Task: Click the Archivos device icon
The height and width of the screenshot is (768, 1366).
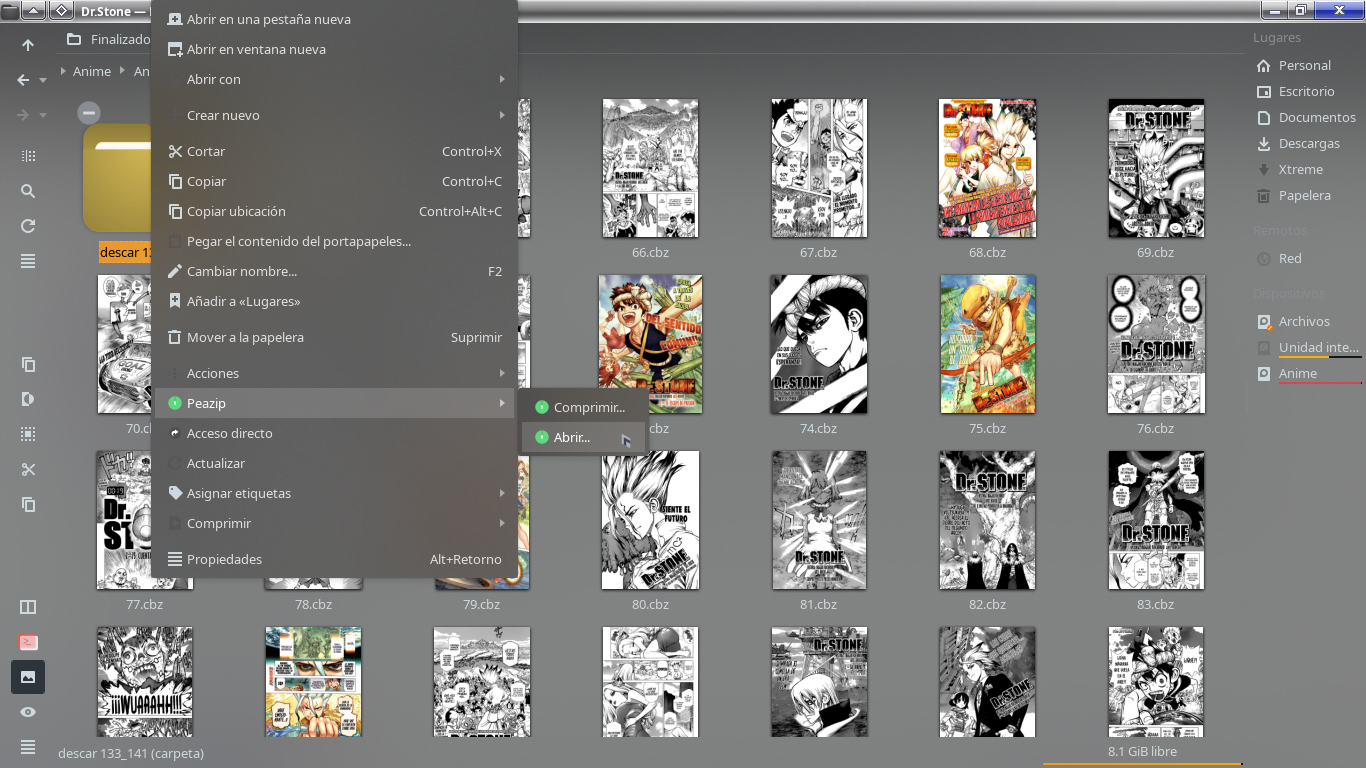Action: (x=1264, y=322)
